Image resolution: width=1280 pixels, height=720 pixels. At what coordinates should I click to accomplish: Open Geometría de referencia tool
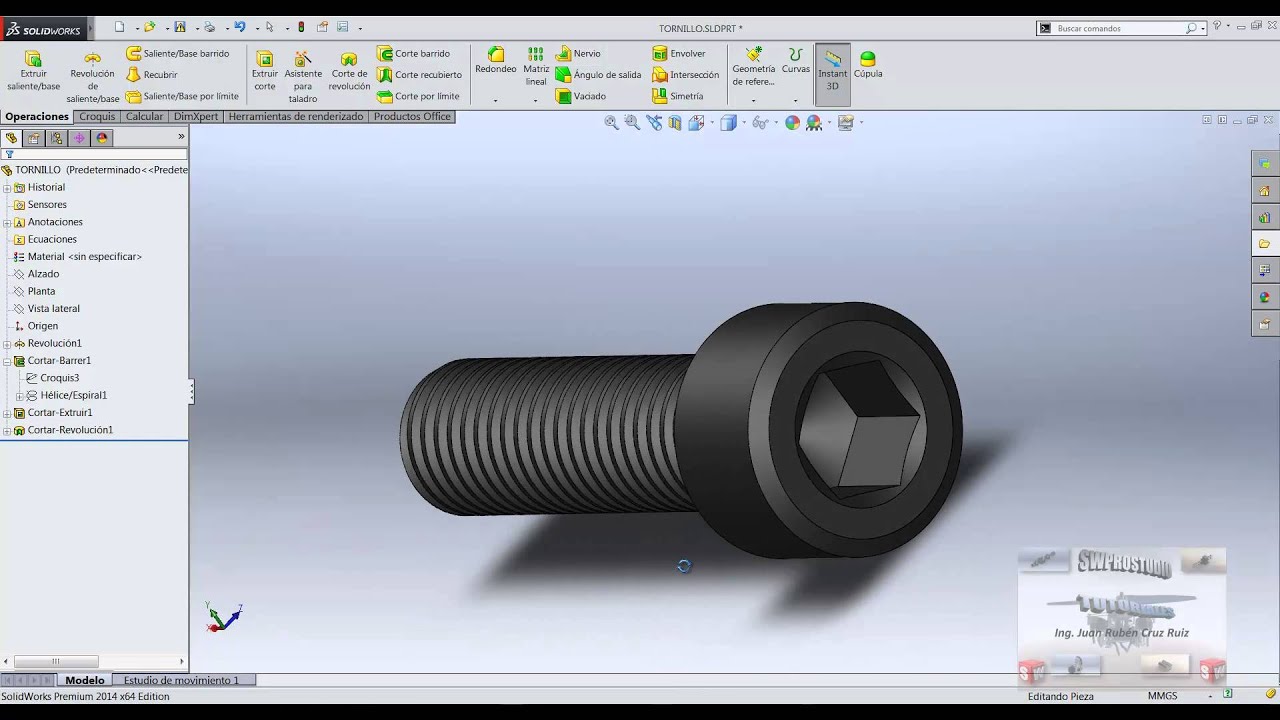tap(754, 66)
